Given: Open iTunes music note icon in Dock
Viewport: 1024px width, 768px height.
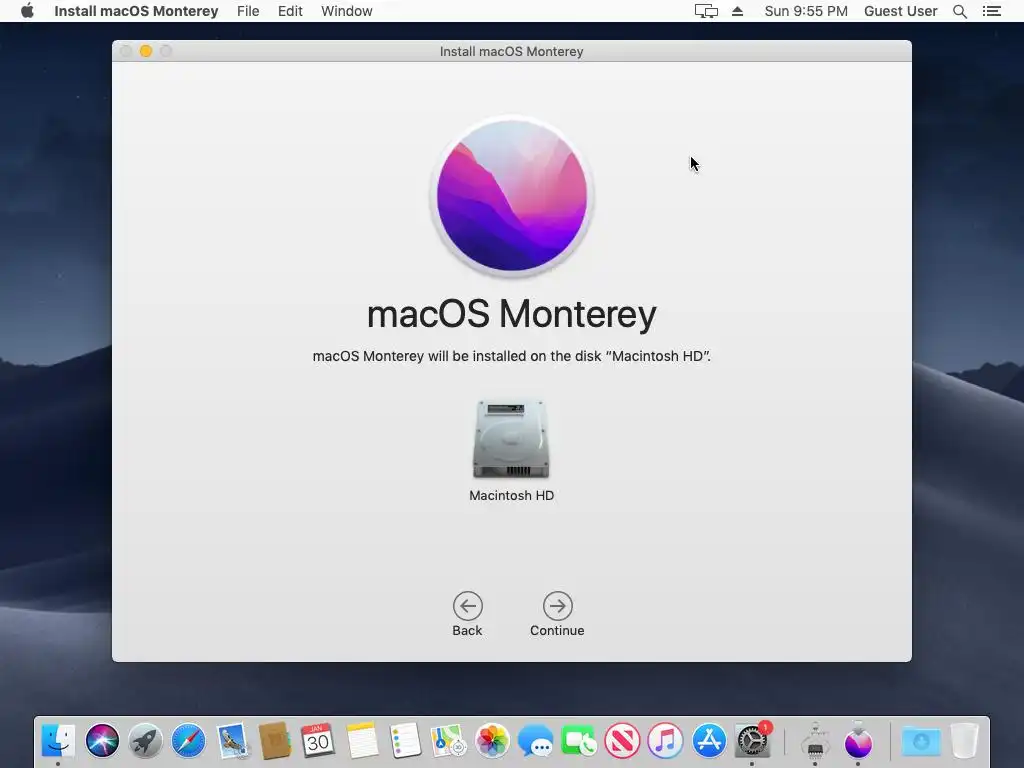Looking at the screenshot, I should pyautogui.click(x=665, y=741).
